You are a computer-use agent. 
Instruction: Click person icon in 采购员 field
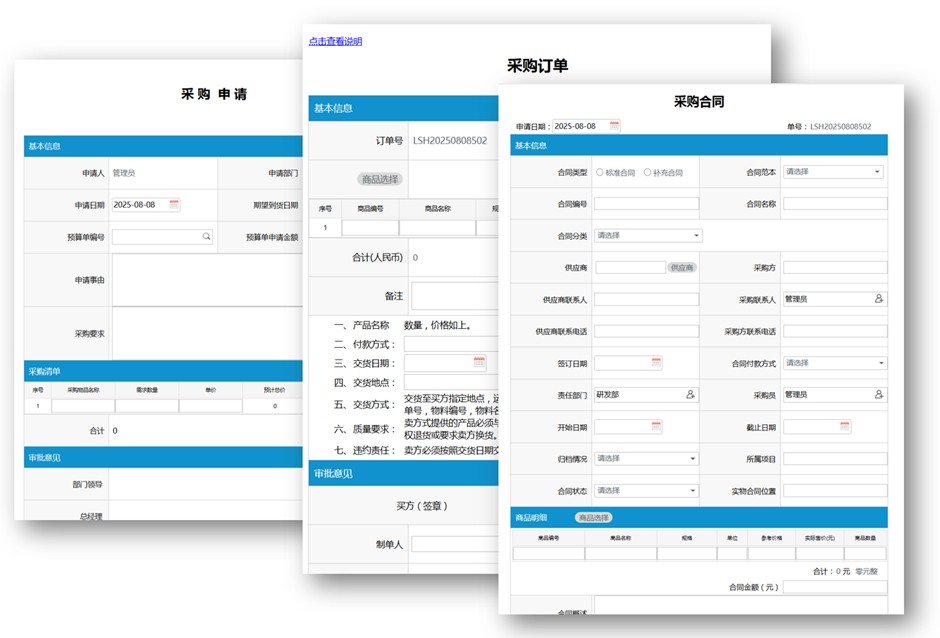[879, 395]
